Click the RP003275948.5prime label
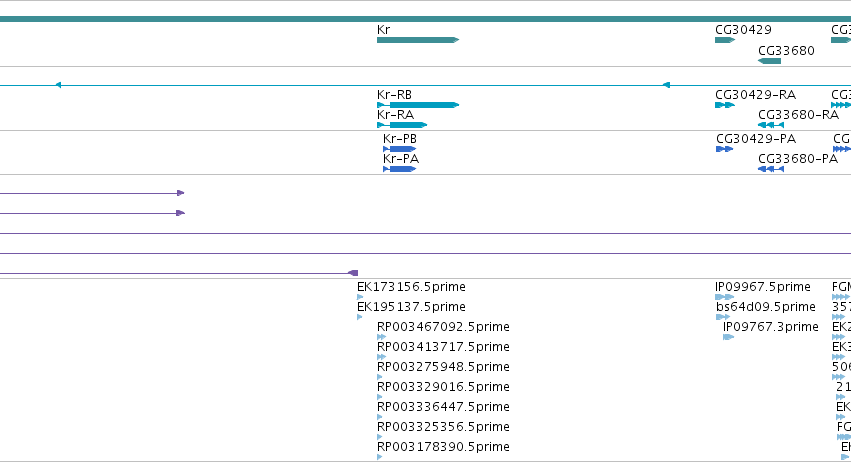Viewport: 851px width, 462px height. pos(443,366)
